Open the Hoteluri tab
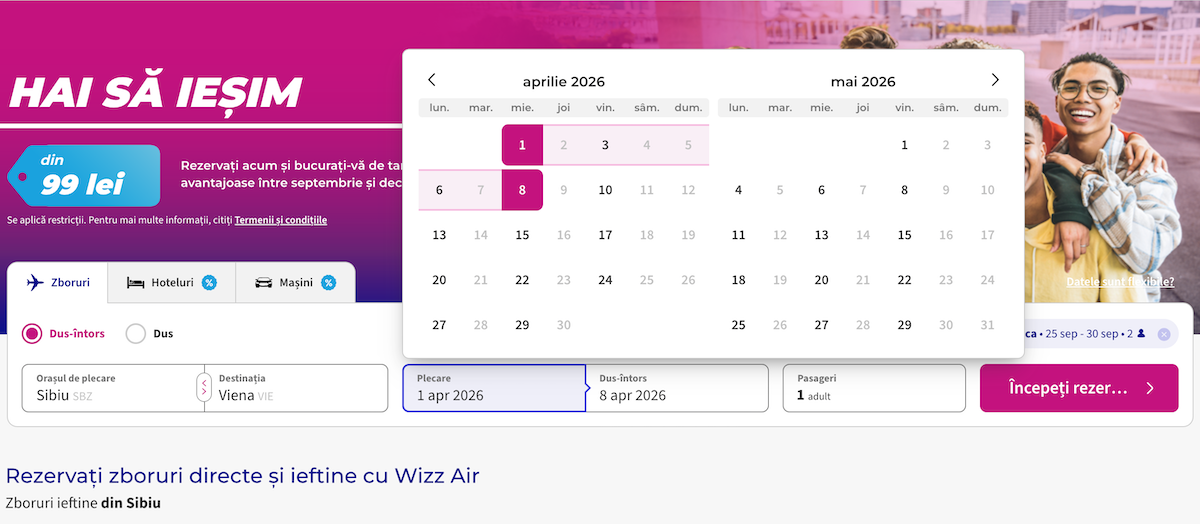The image size is (1200, 524). tap(172, 283)
